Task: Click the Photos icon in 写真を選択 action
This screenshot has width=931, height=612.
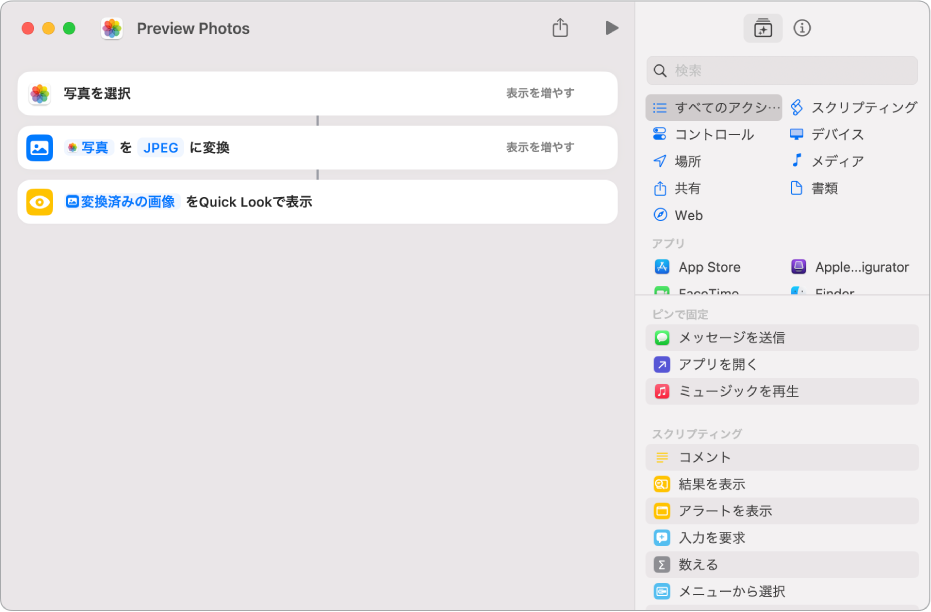Action: point(40,93)
